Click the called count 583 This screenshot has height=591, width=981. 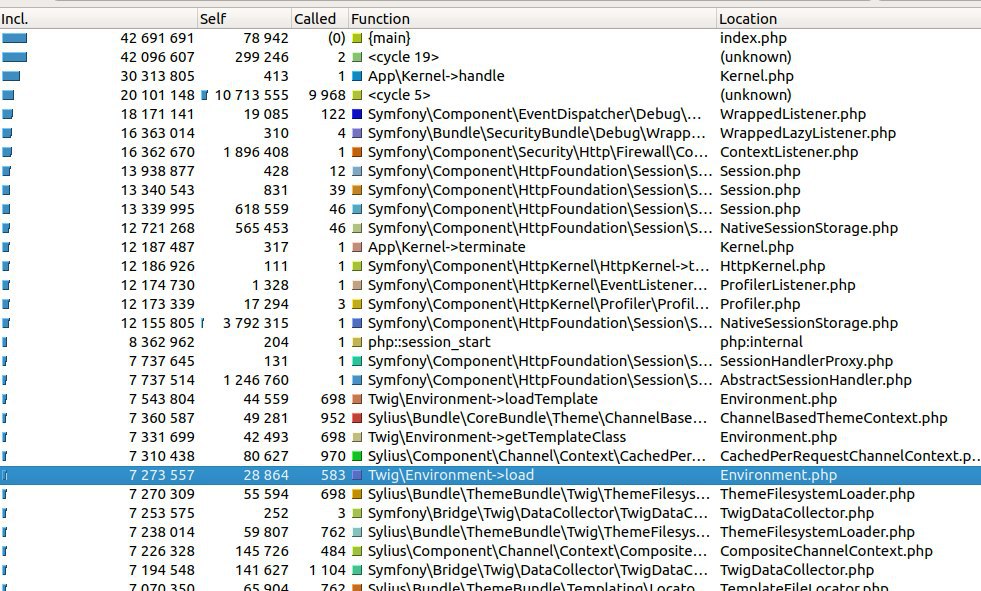[x=333, y=475]
